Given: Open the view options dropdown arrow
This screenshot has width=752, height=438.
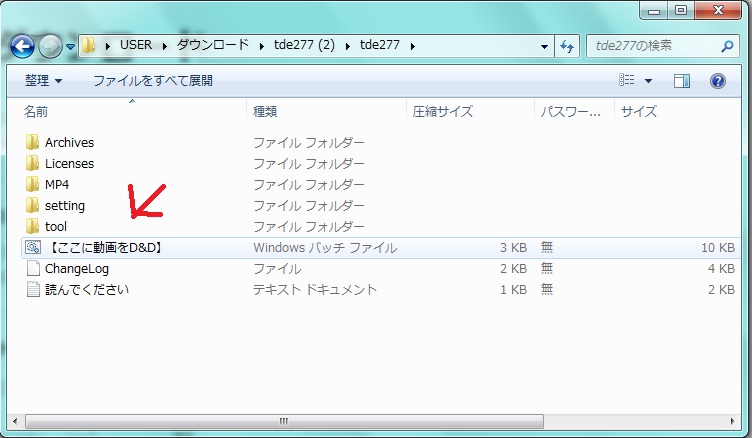Looking at the screenshot, I should click(648, 81).
